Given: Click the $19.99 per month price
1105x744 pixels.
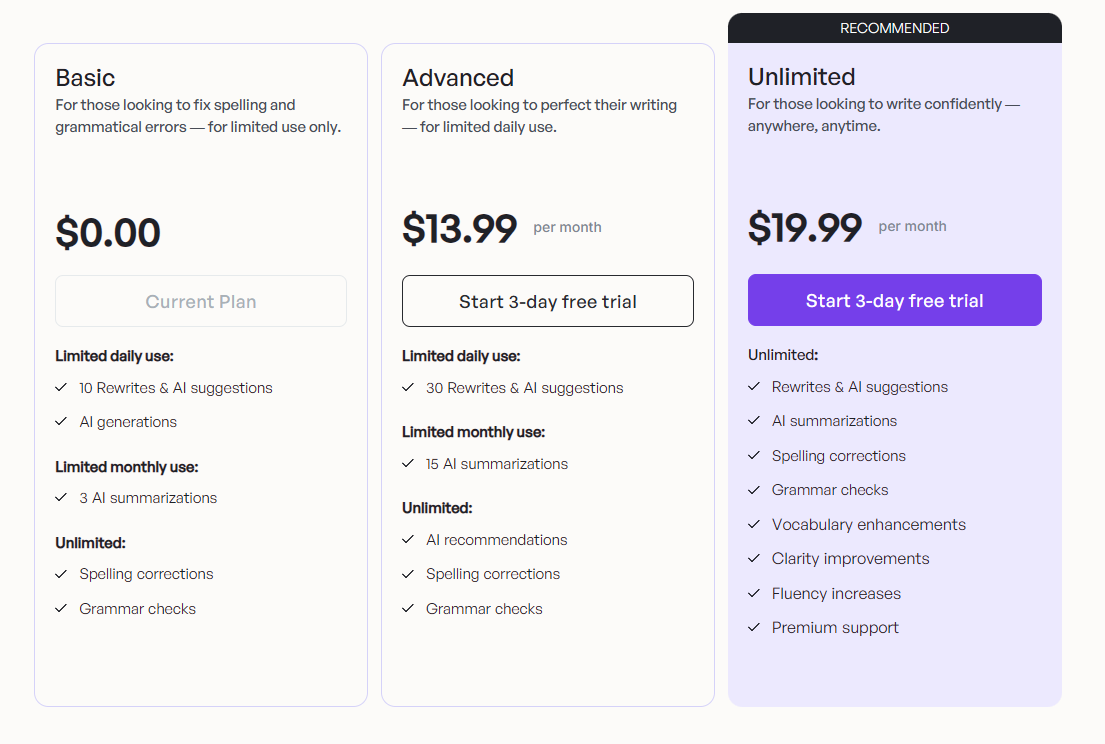Looking at the screenshot, I should pos(847,228).
